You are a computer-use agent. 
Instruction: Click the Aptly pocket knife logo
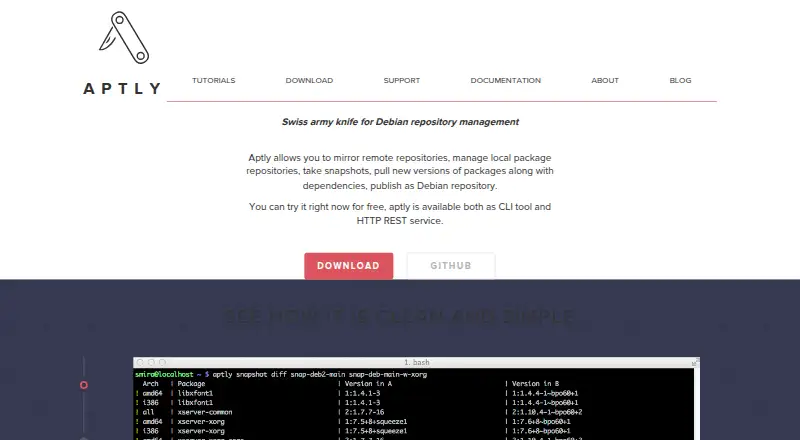124,37
